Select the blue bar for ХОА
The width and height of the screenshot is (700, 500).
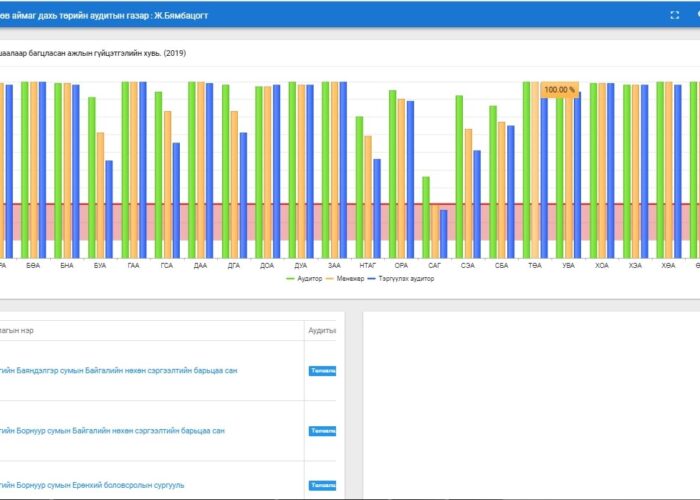[x=611, y=171]
